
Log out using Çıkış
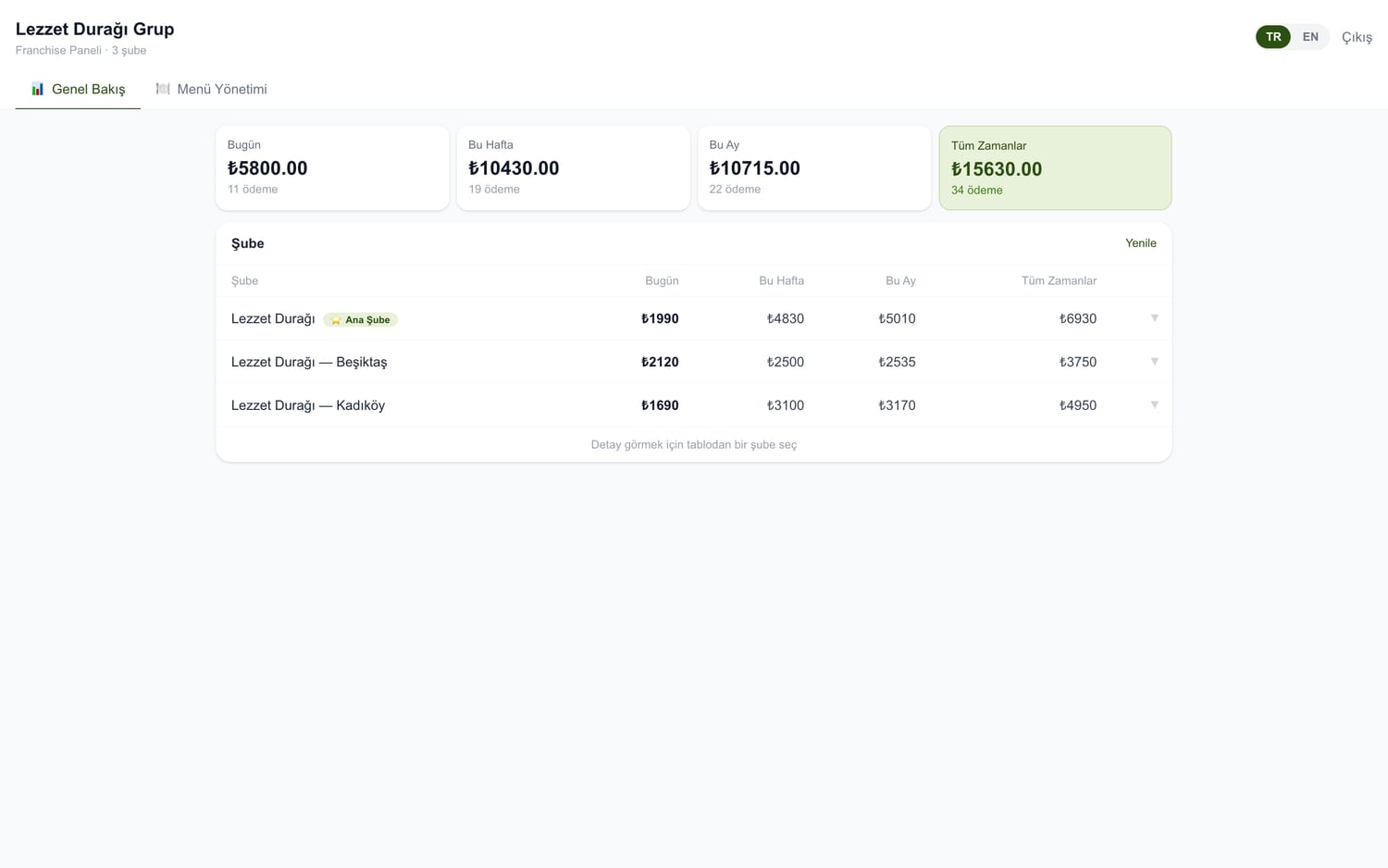pos(1357,37)
